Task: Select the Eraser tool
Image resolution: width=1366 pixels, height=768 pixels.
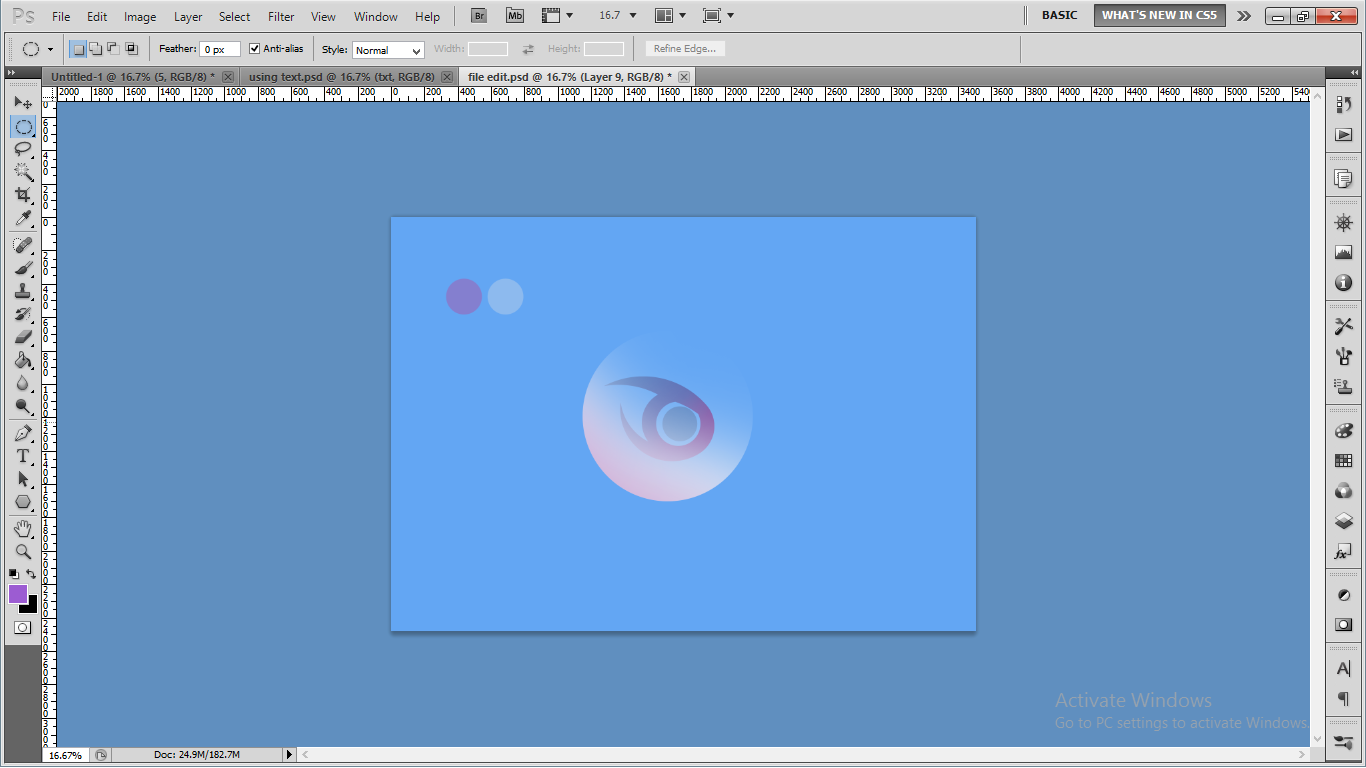Action: 22,337
